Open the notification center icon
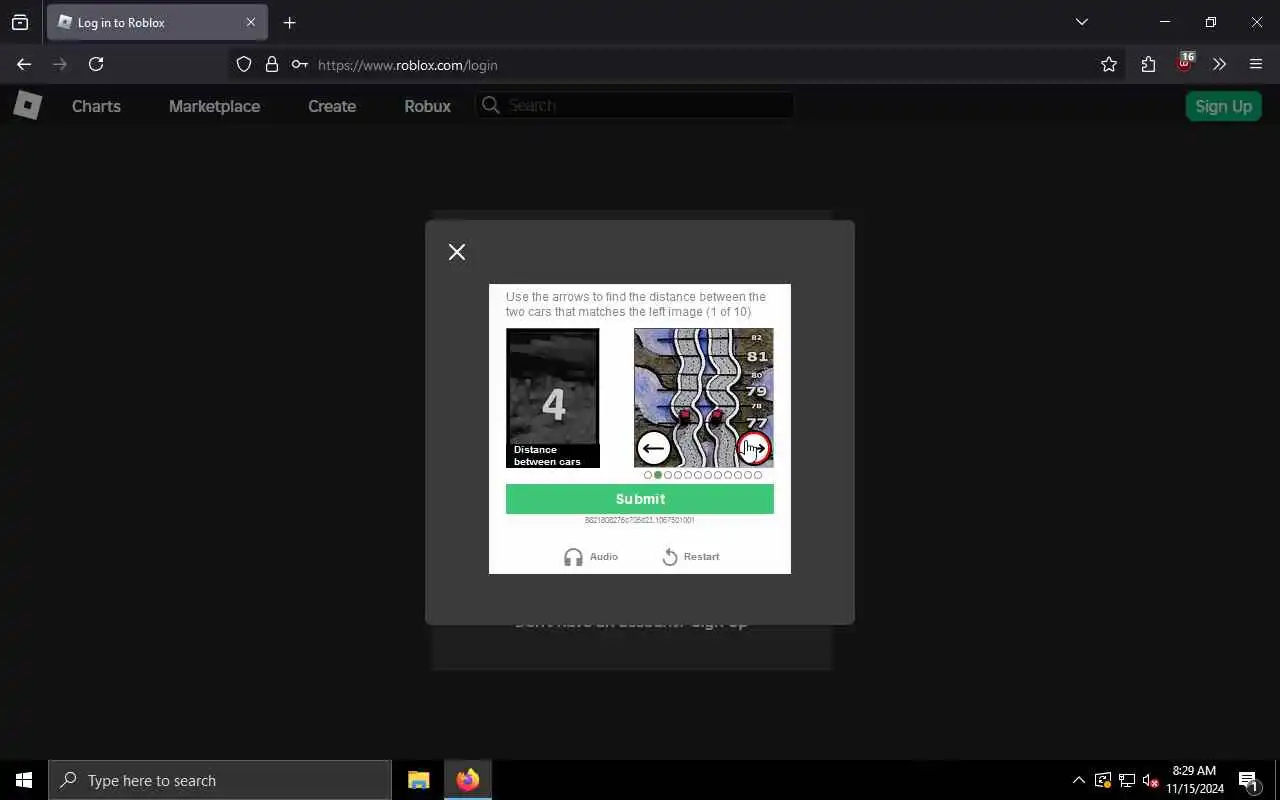The height and width of the screenshot is (800, 1280). point(1248,780)
